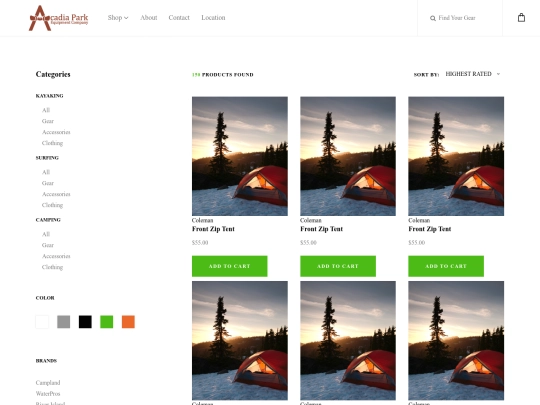The height and width of the screenshot is (405, 540).
Task: Click the Brands filter heading
Action: 46,361
